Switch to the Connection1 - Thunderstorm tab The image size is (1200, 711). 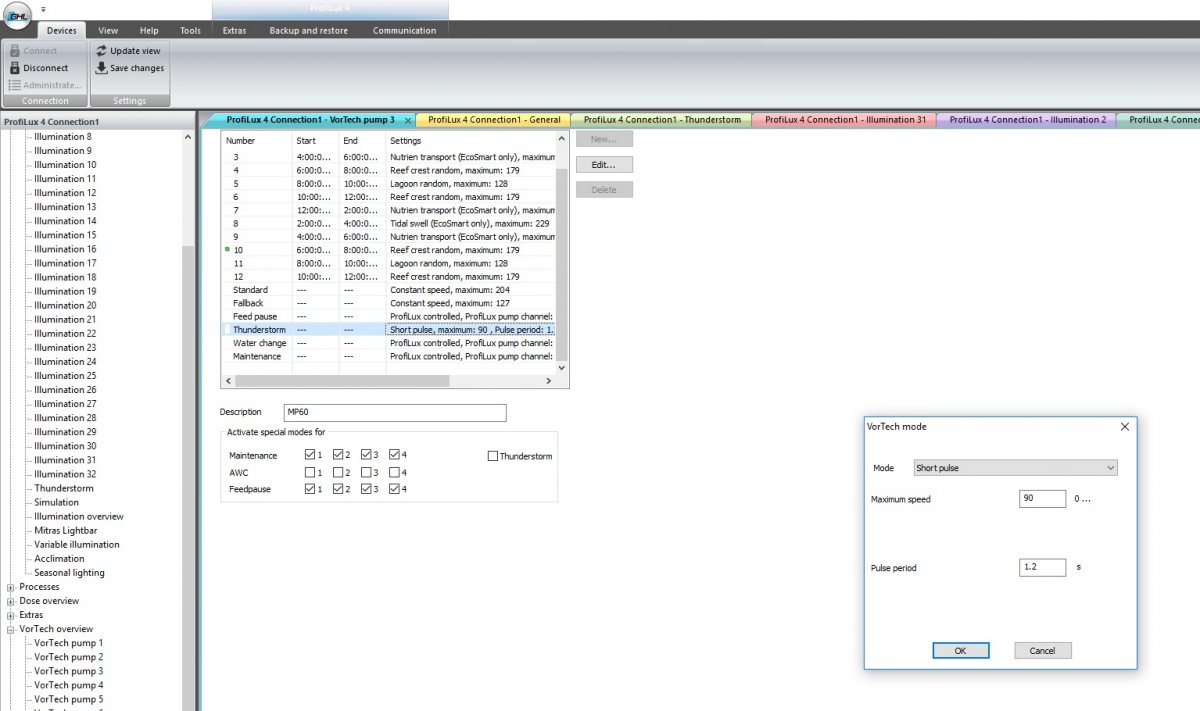[x=662, y=120]
